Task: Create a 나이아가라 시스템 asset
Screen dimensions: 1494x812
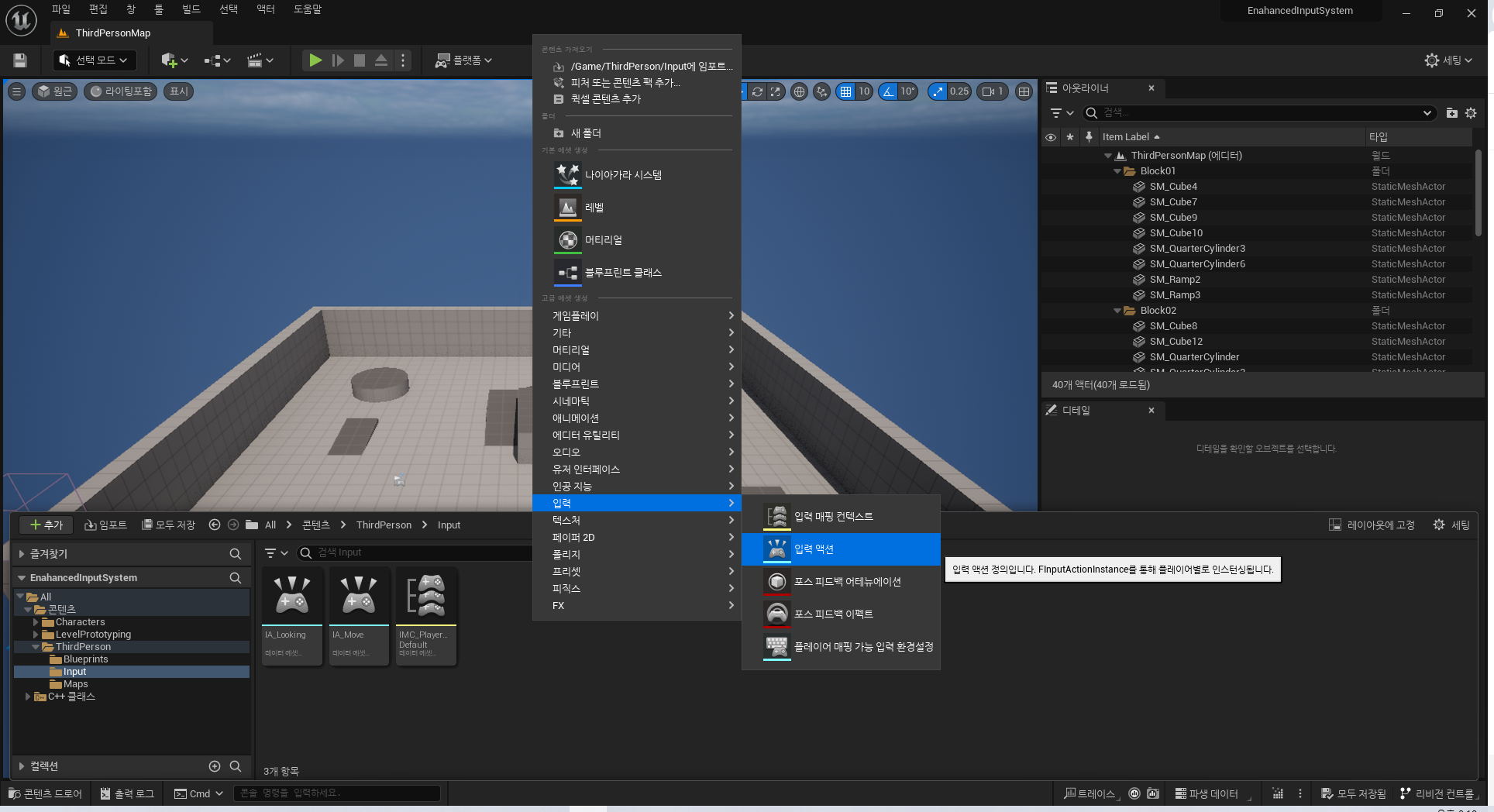Action: coord(636,175)
